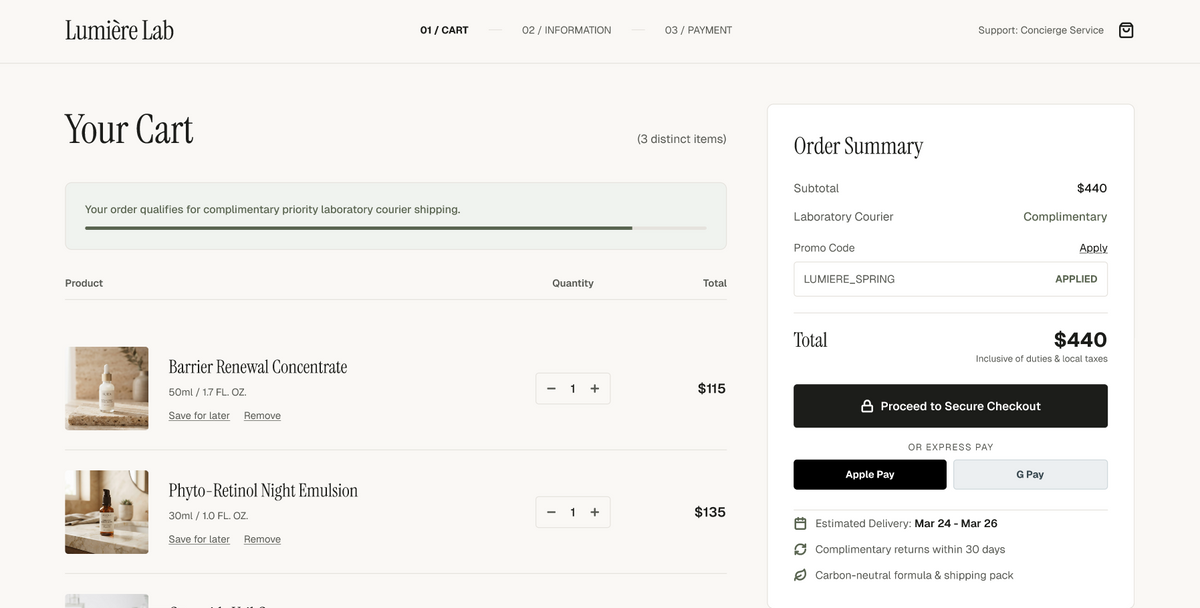
Task: Open the Phyto-Retinol Night Emulsion product title
Action: click(x=263, y=490)
